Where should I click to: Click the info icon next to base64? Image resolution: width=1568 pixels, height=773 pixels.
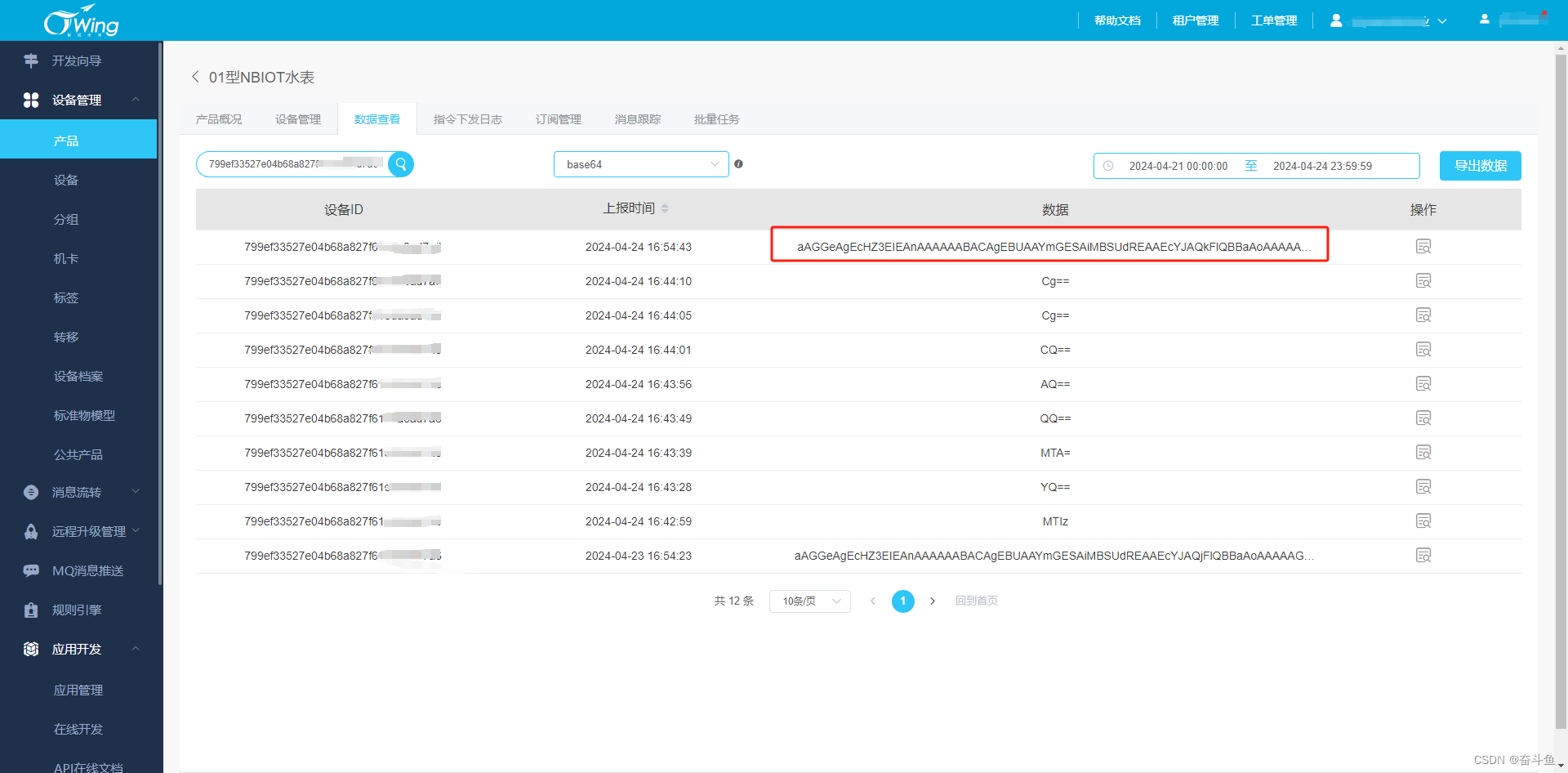738,164
